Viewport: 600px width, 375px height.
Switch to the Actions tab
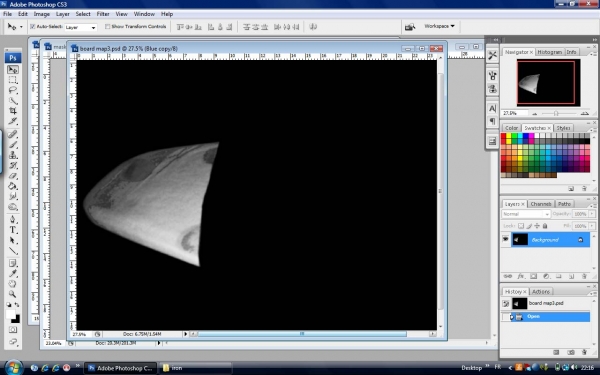[x=541, y=292]
